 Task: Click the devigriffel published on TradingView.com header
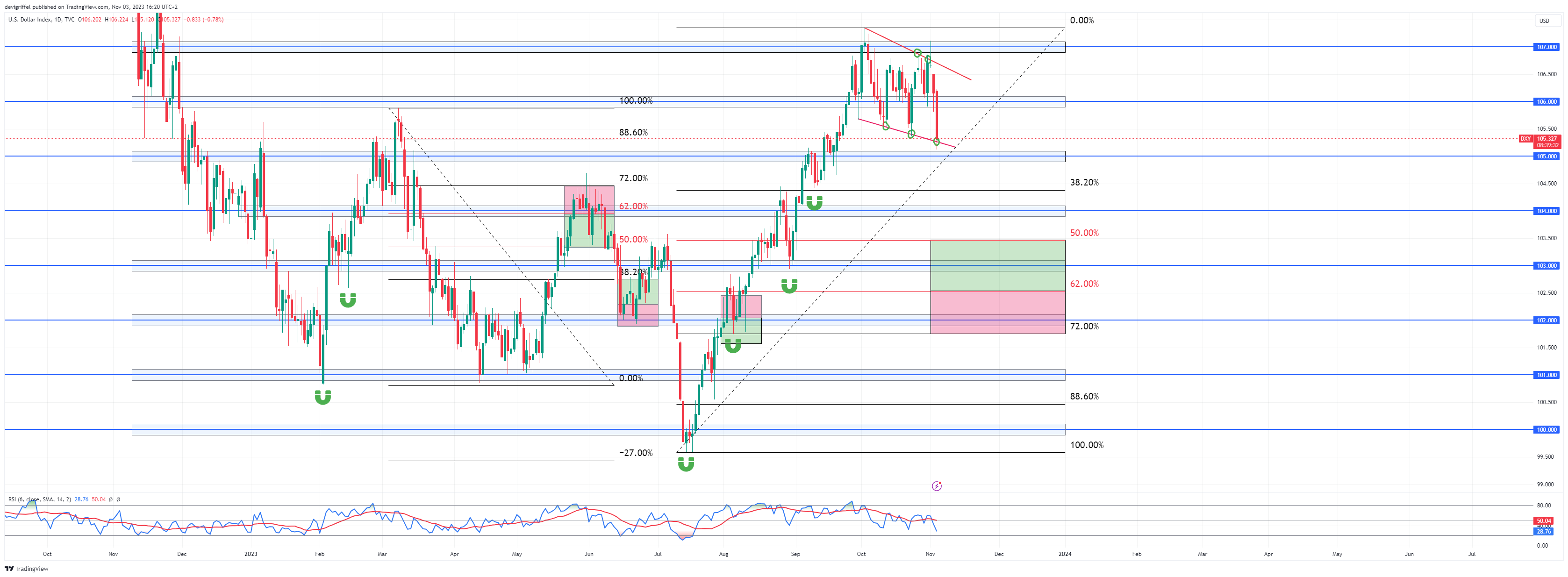[x=91, y=7]
